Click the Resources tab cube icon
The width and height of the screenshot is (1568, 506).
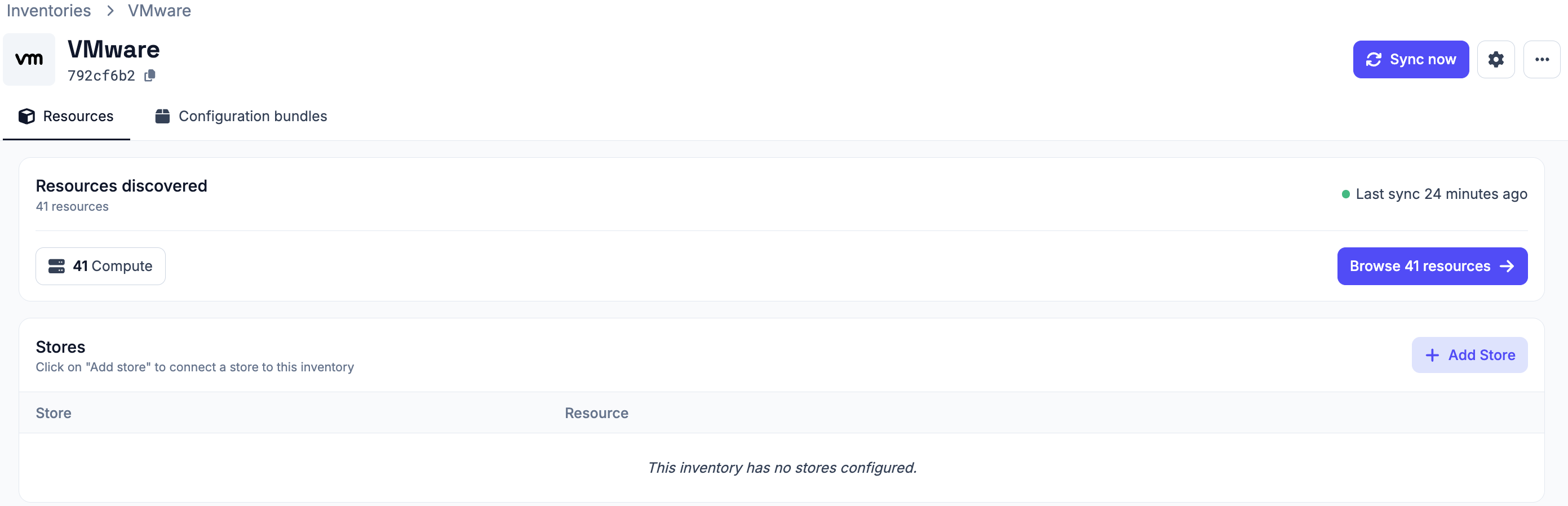pos(27,116)
